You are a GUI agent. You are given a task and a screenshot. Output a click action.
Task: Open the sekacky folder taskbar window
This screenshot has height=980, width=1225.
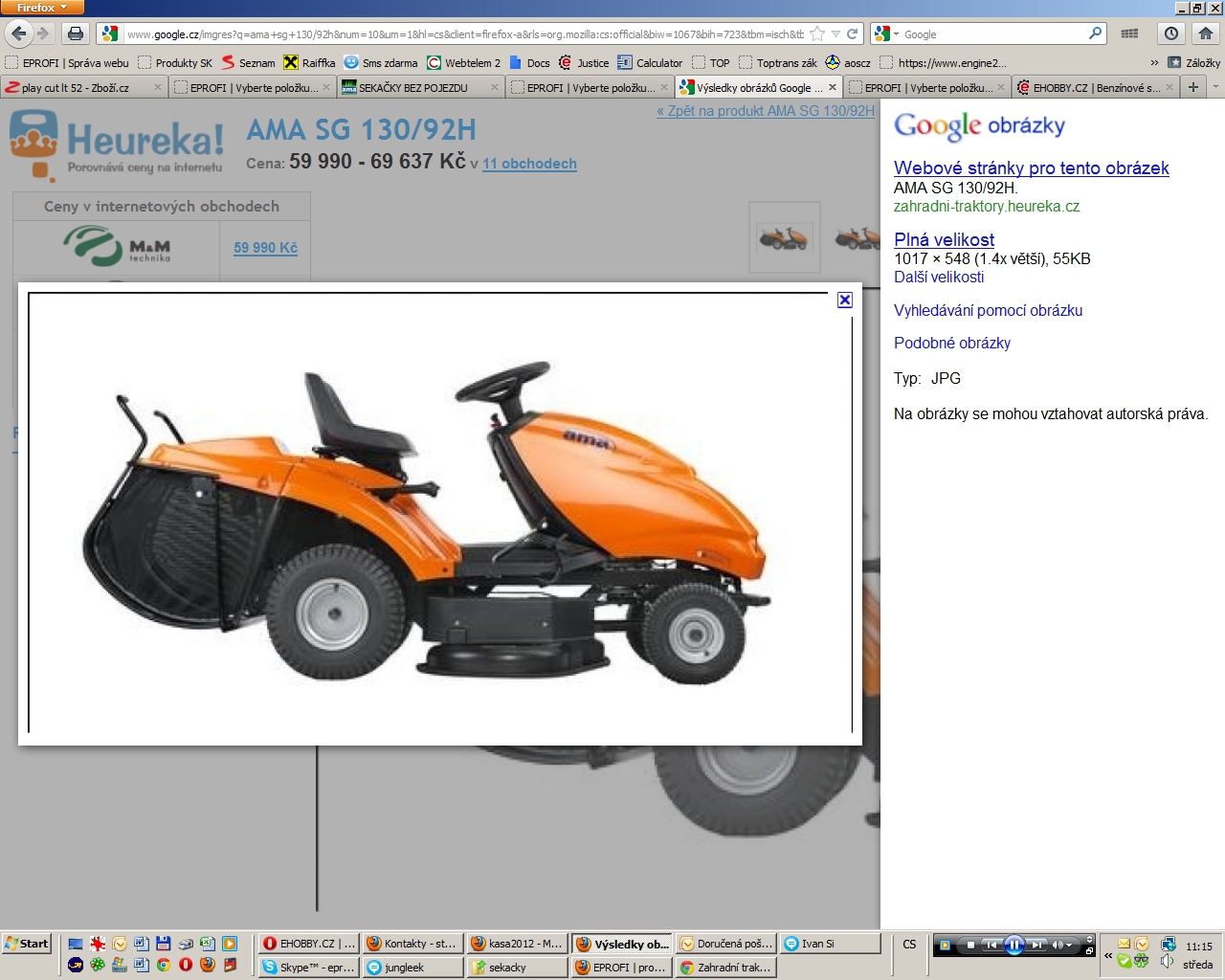tap(517, 968)
